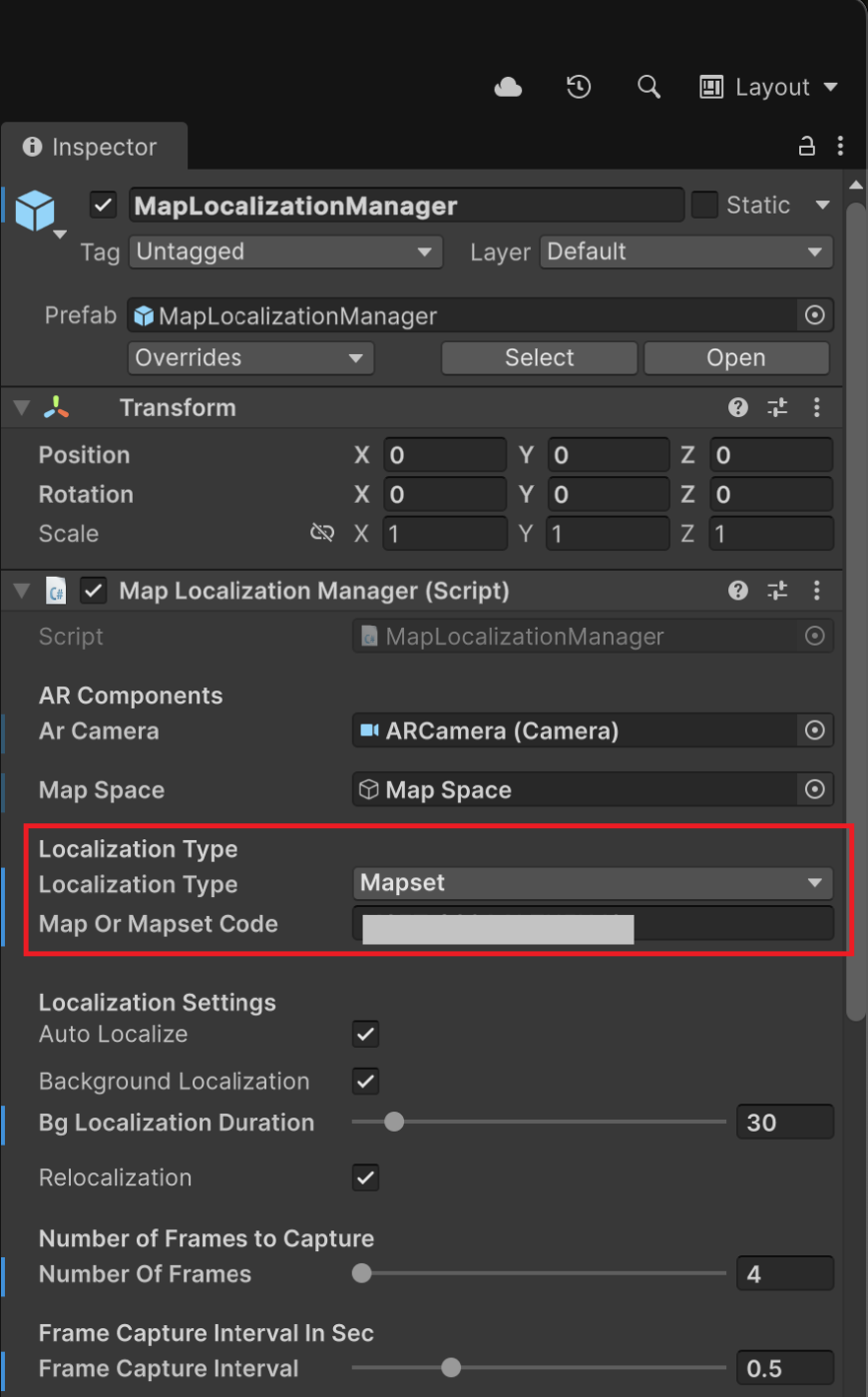Edit the MapLocalizationManager object name field
This screenshot has width=868, height=1397.
(x=406, y=206)
